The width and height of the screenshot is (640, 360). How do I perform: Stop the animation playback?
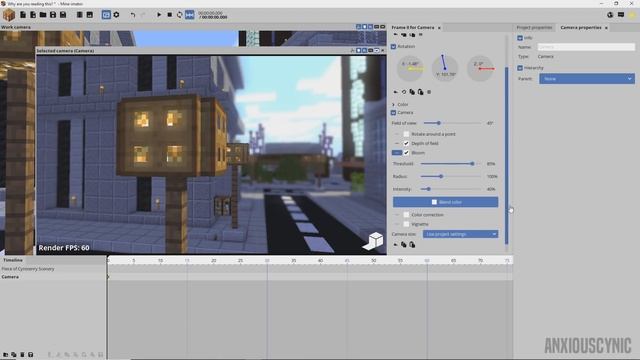pyautogui.click(x=169, y=15)
